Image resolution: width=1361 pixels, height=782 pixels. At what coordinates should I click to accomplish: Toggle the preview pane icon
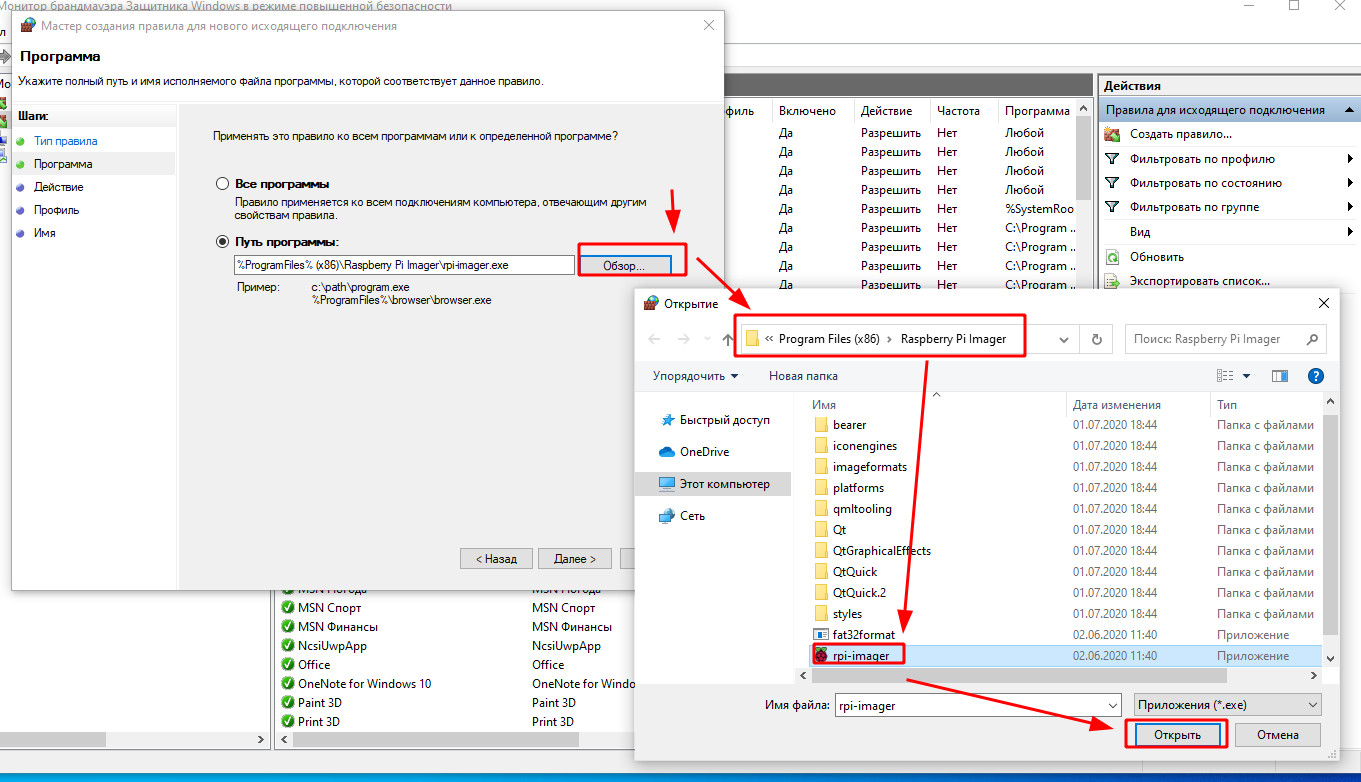pyautogui.click(x=1279, y=376)
